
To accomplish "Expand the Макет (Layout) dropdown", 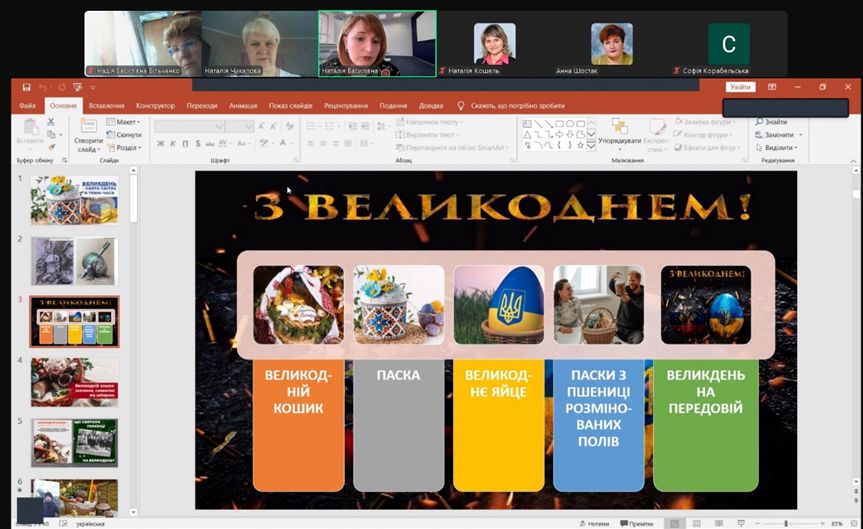I will tap(126, 122).
